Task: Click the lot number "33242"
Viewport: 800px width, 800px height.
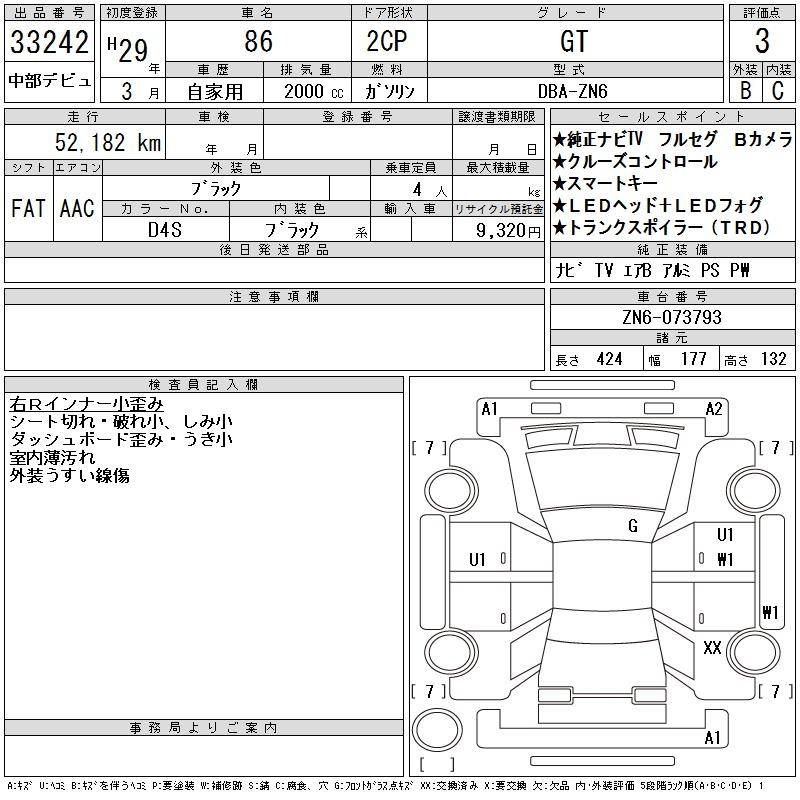Action: pyautogui.click(x=49, y=42)
